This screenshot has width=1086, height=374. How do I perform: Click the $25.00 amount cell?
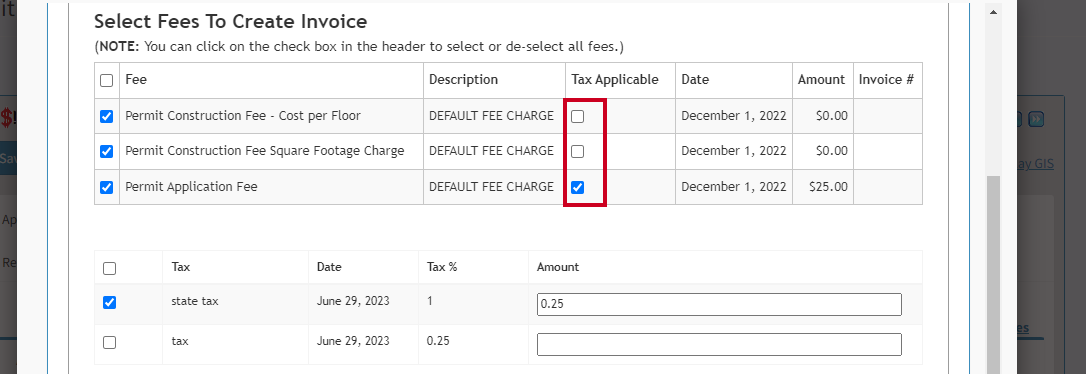[x=828, y=186]
